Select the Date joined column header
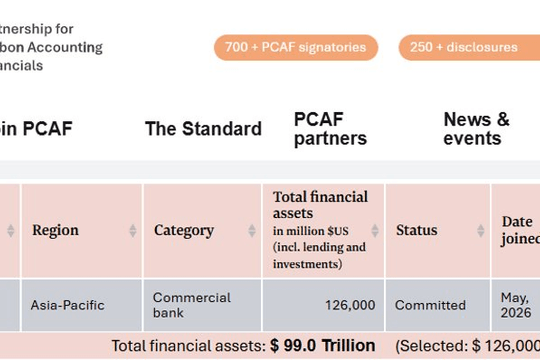 (x=520, y=230)
